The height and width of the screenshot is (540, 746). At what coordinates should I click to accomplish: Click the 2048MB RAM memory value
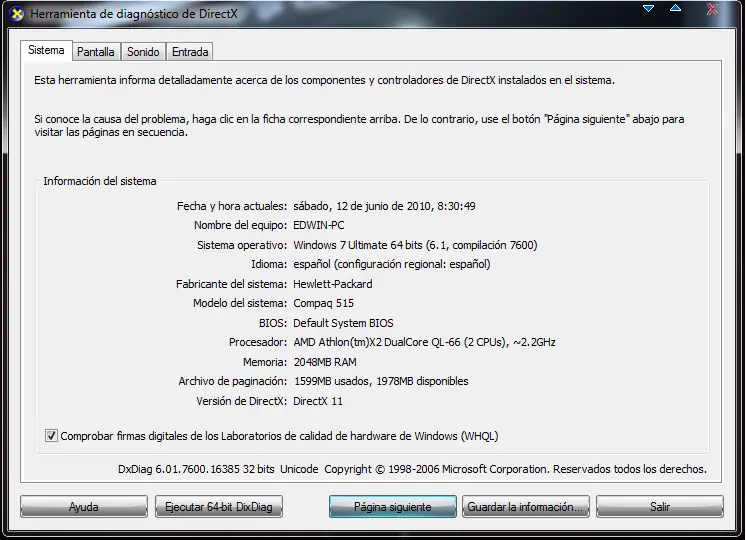[x=325, y=362]
